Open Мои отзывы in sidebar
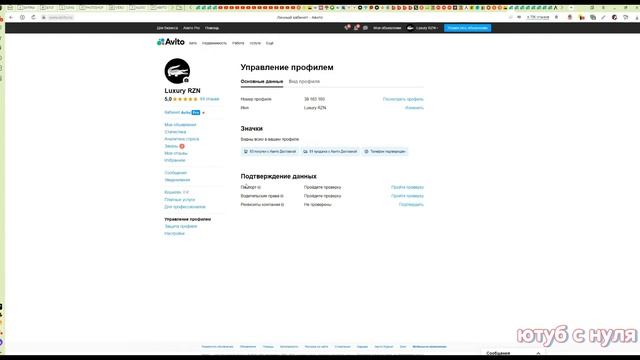 tap(176, 153)
